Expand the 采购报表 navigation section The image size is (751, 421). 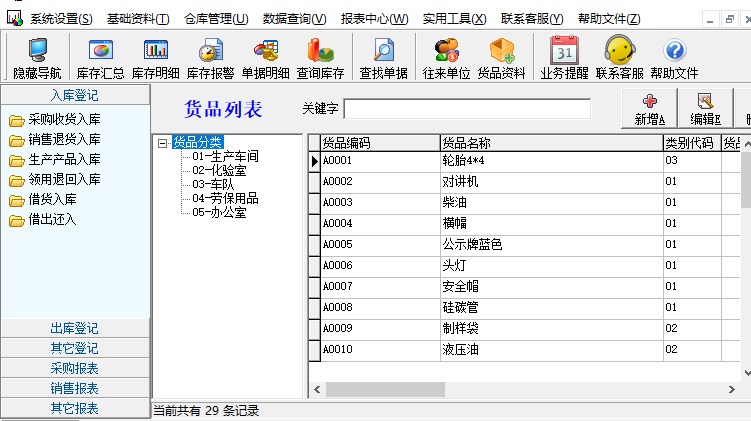[x=75, y=368]
